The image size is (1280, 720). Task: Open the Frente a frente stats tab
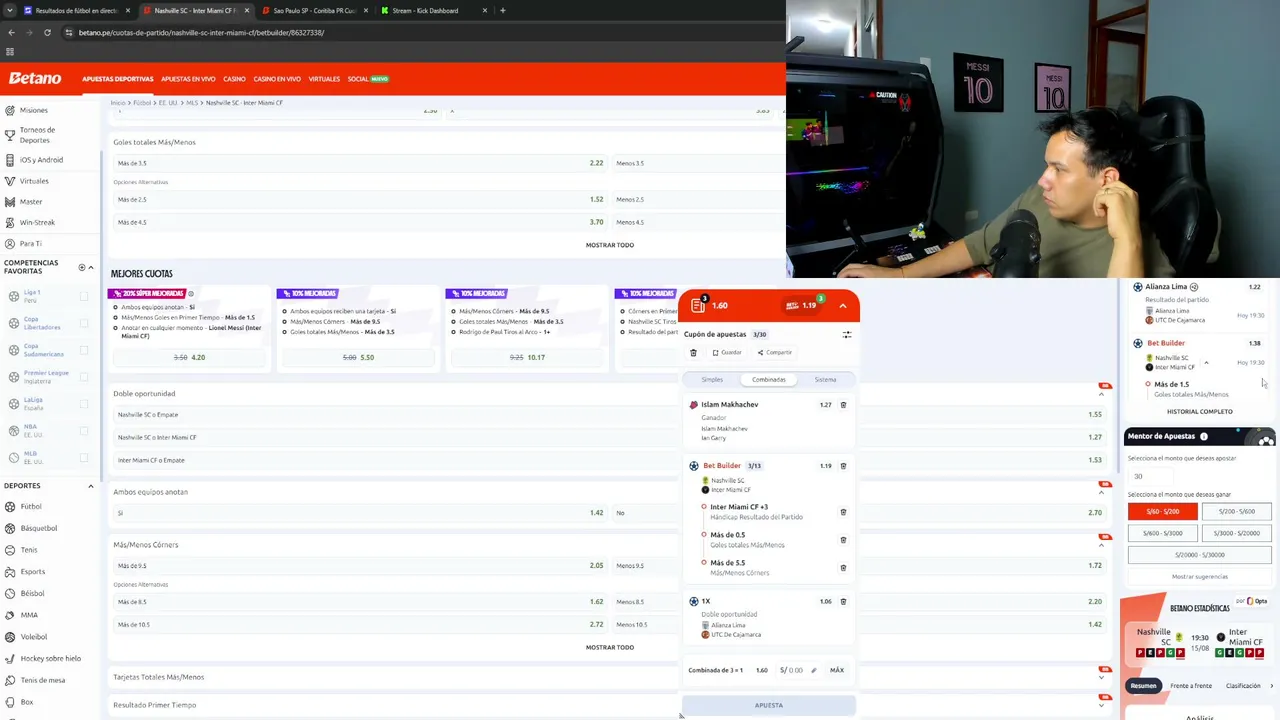click(x=1191, y=686)
